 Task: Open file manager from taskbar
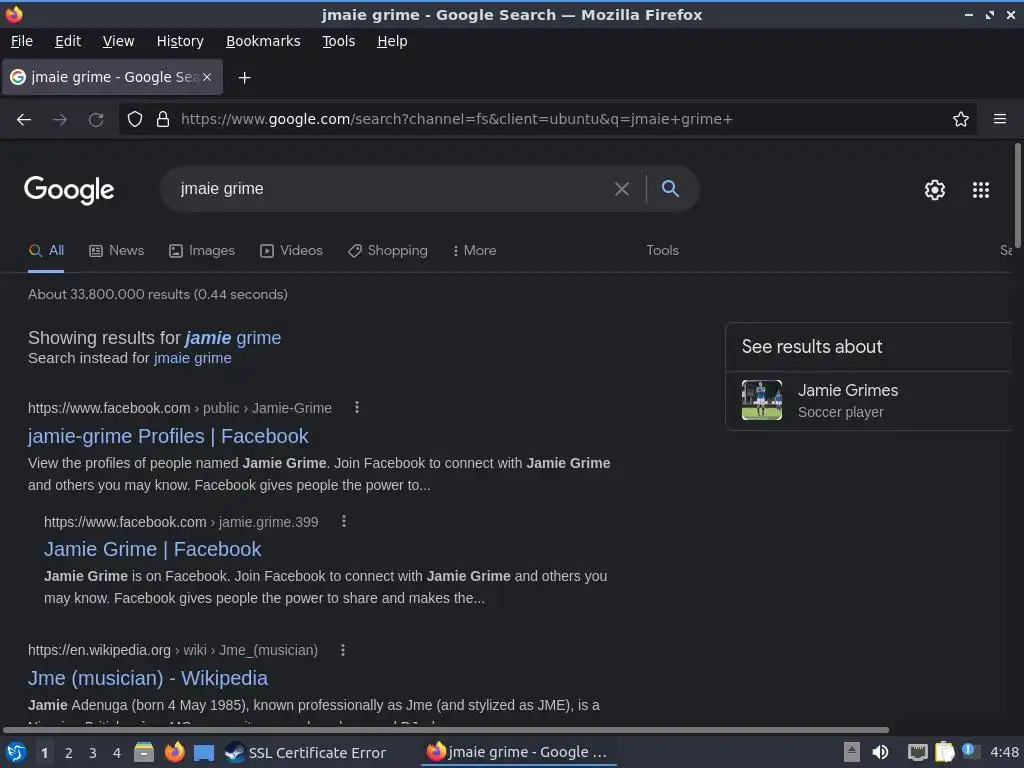[x=144, y=752]
